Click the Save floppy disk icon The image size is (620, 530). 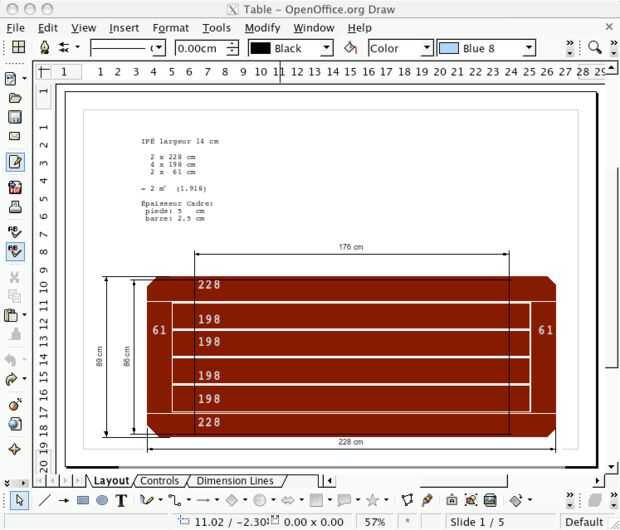15,117
